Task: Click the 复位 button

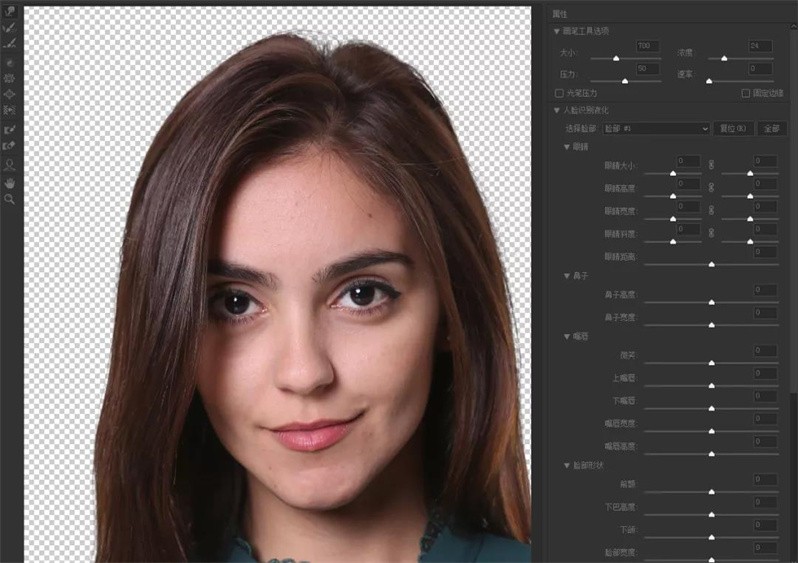Action: pyautogui.click(x=733, y=128)
